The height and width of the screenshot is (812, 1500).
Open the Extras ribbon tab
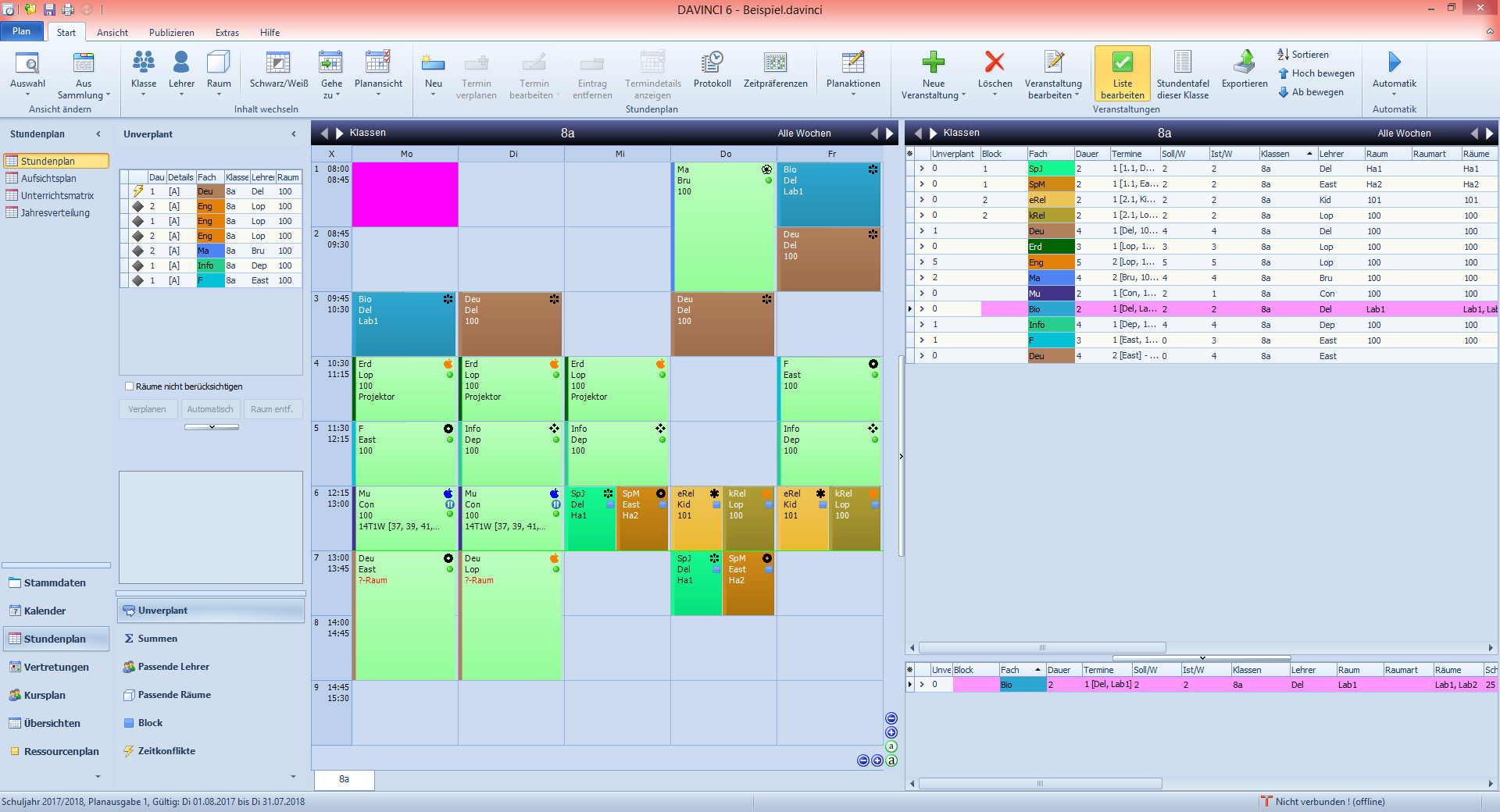(x=227, y=33)
